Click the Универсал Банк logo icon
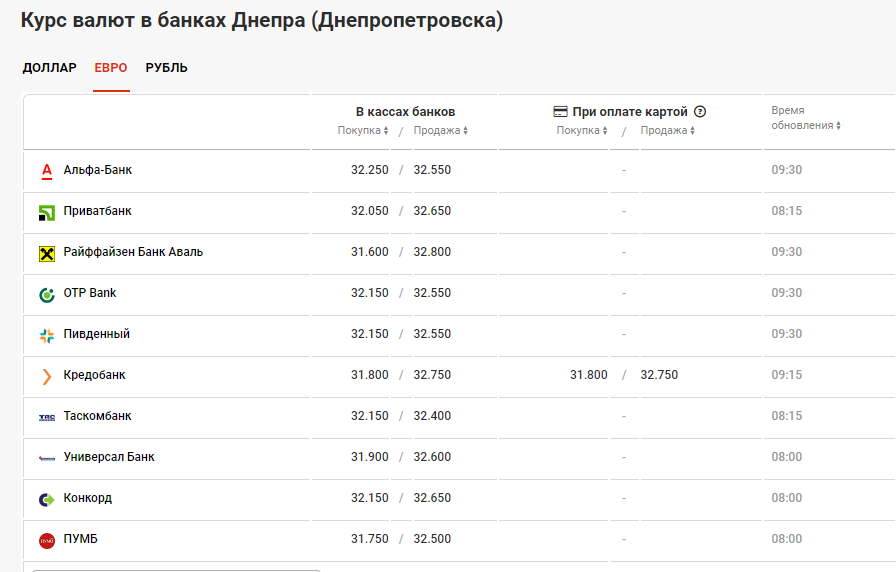Image resolution: width=896 pixels, height=572 pixels. 47,458
